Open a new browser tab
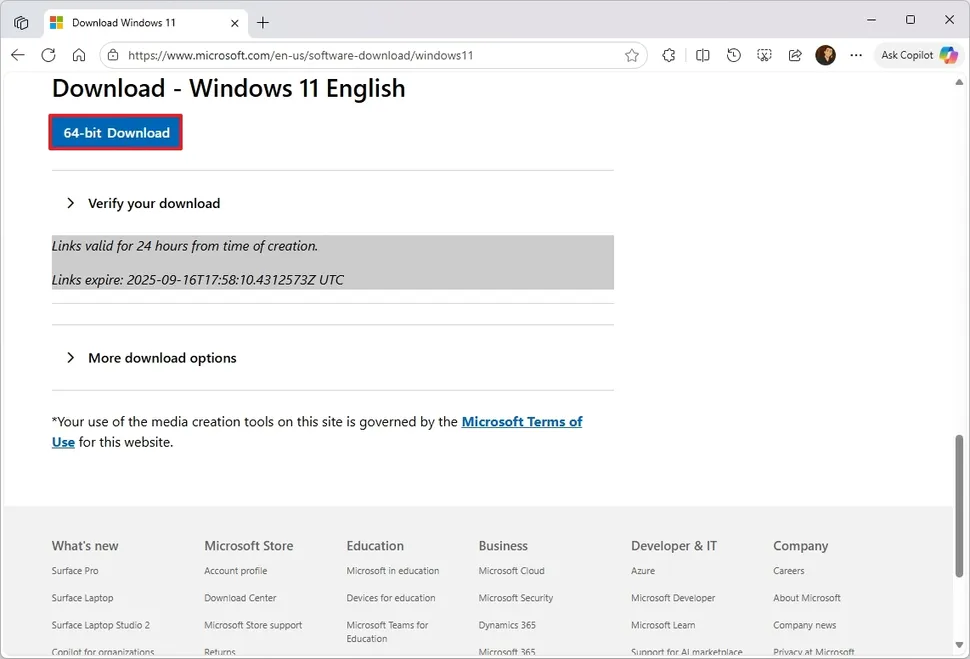The height and width of the screenshot is (659, 970). [263, 22]
